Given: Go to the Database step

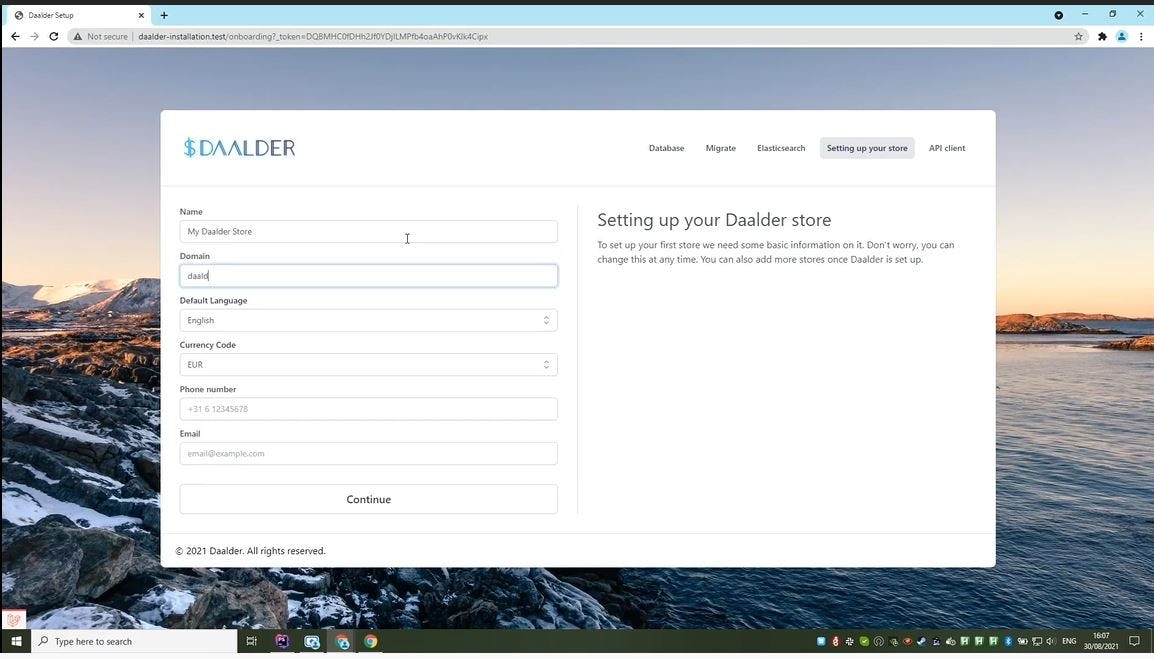Looking at the screenshot, I should [666, 148].
